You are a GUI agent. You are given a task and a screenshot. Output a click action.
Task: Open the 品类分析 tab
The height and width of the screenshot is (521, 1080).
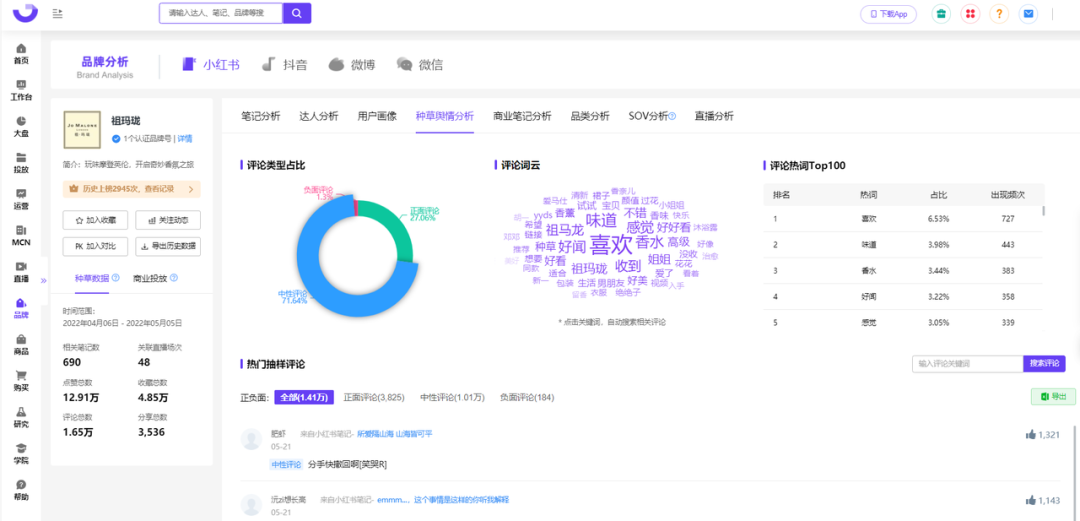(x=590, y=116)
